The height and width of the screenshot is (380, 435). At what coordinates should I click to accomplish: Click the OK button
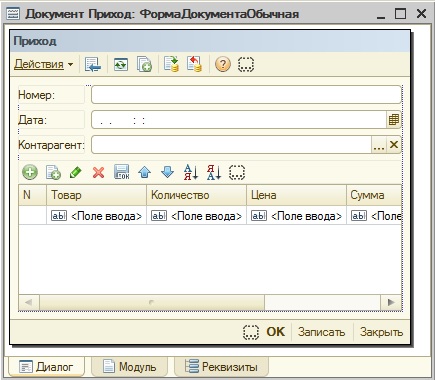[x=275, y=332]
